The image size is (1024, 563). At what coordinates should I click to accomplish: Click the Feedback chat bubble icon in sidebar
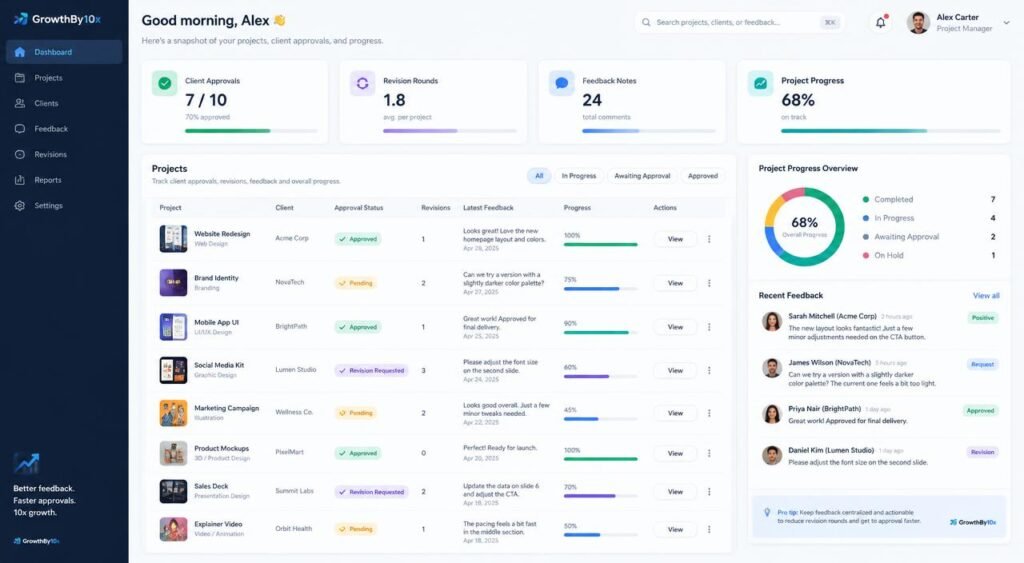pos(20,129)
